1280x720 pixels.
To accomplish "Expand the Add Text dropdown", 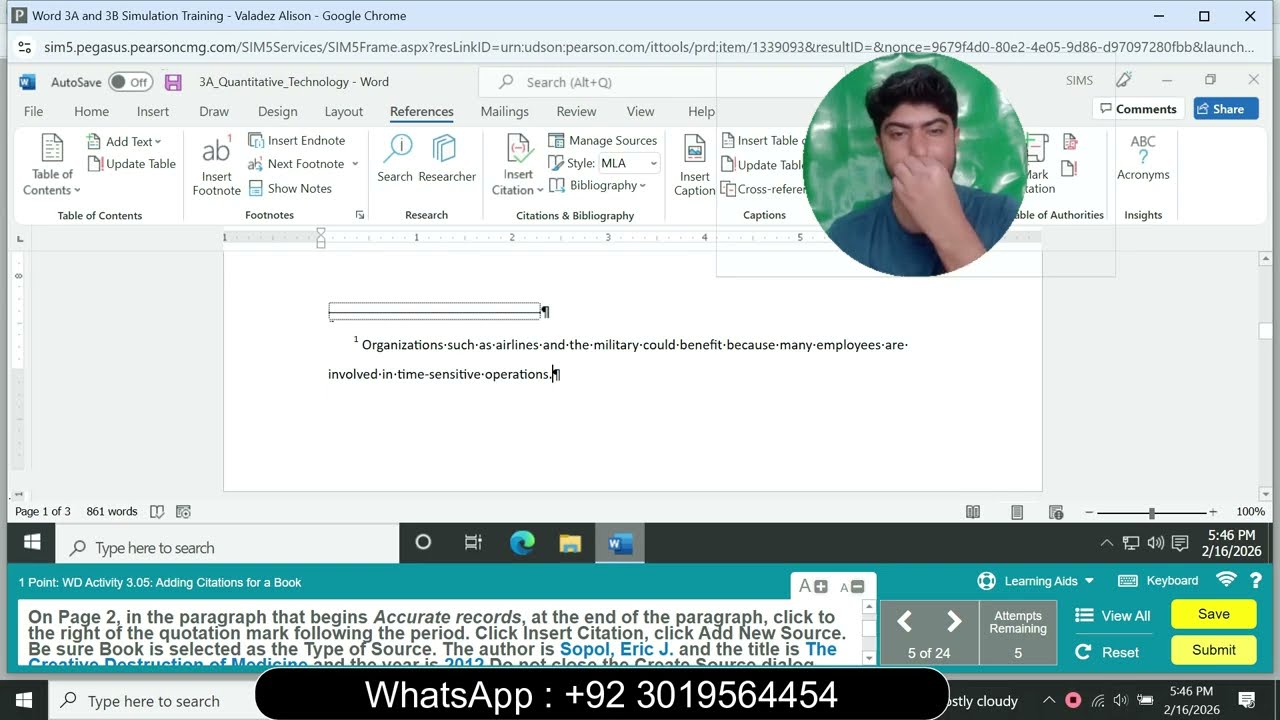I will point(124,141).
